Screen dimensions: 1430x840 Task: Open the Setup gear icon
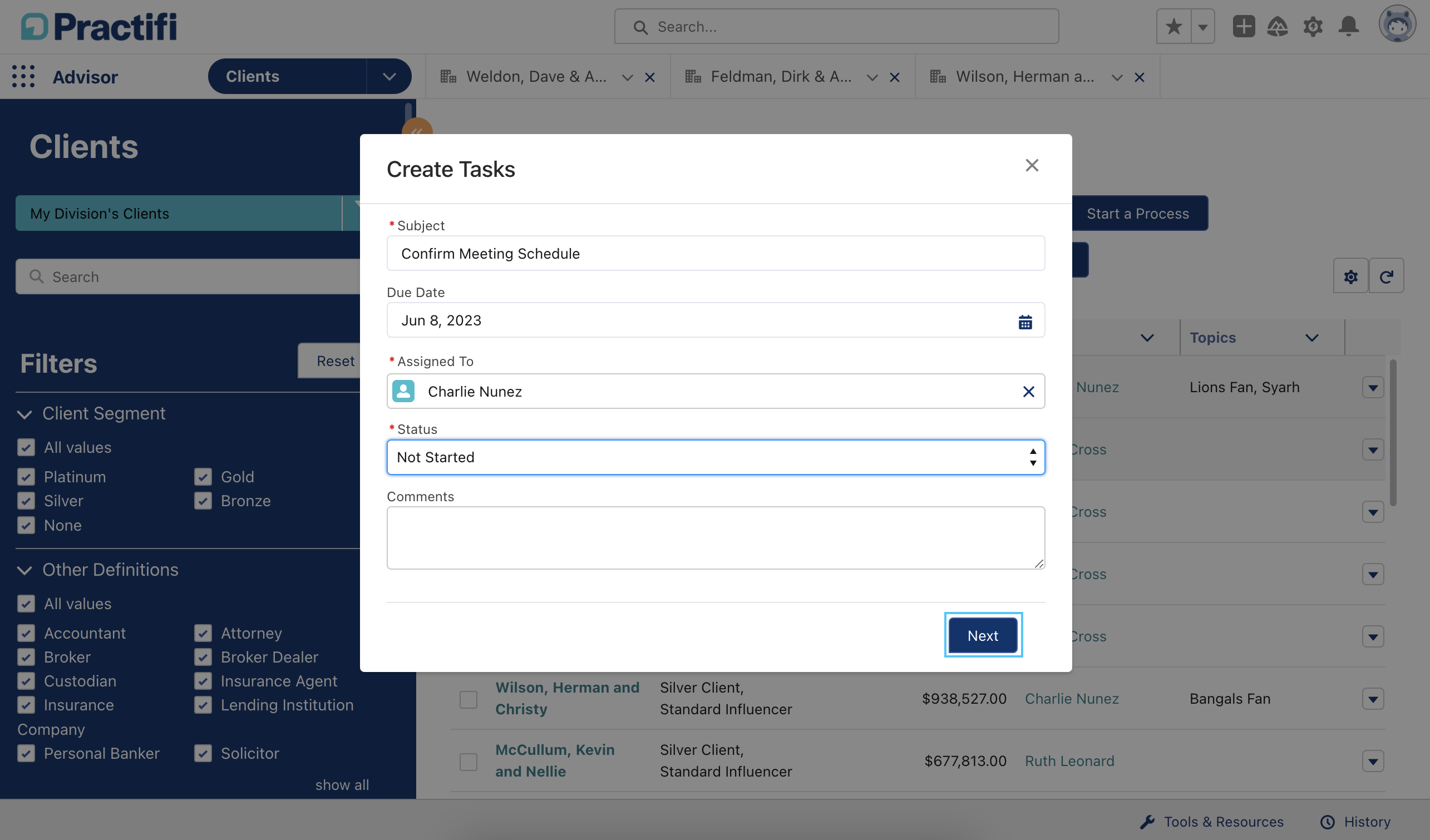tap(1313, 27)
